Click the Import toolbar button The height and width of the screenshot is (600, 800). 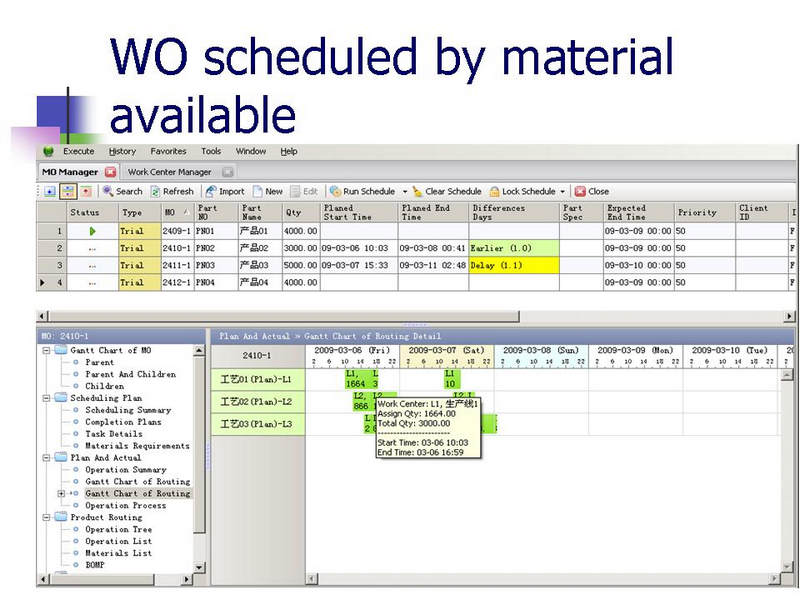point(225,191)
